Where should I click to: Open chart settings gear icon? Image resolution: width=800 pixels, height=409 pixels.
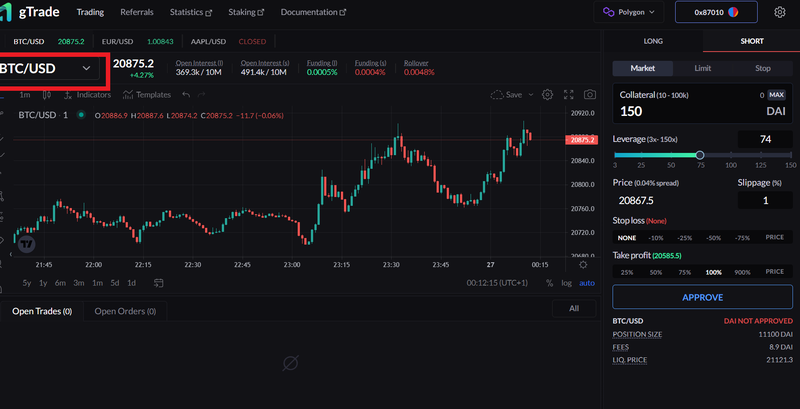point(547,95)
